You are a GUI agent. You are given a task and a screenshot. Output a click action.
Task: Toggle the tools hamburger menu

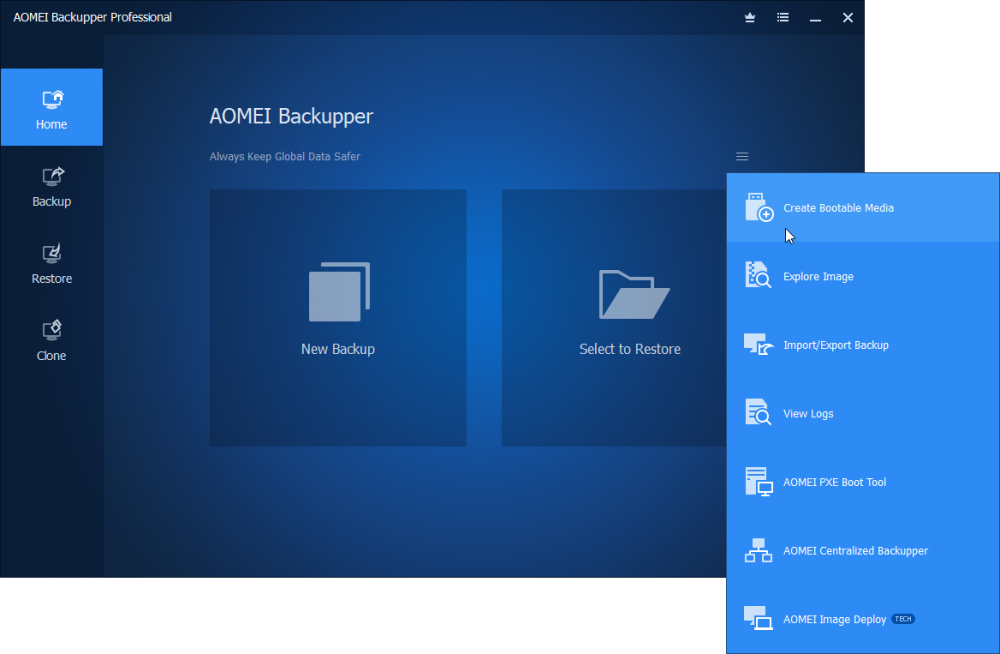click(742, 156)
